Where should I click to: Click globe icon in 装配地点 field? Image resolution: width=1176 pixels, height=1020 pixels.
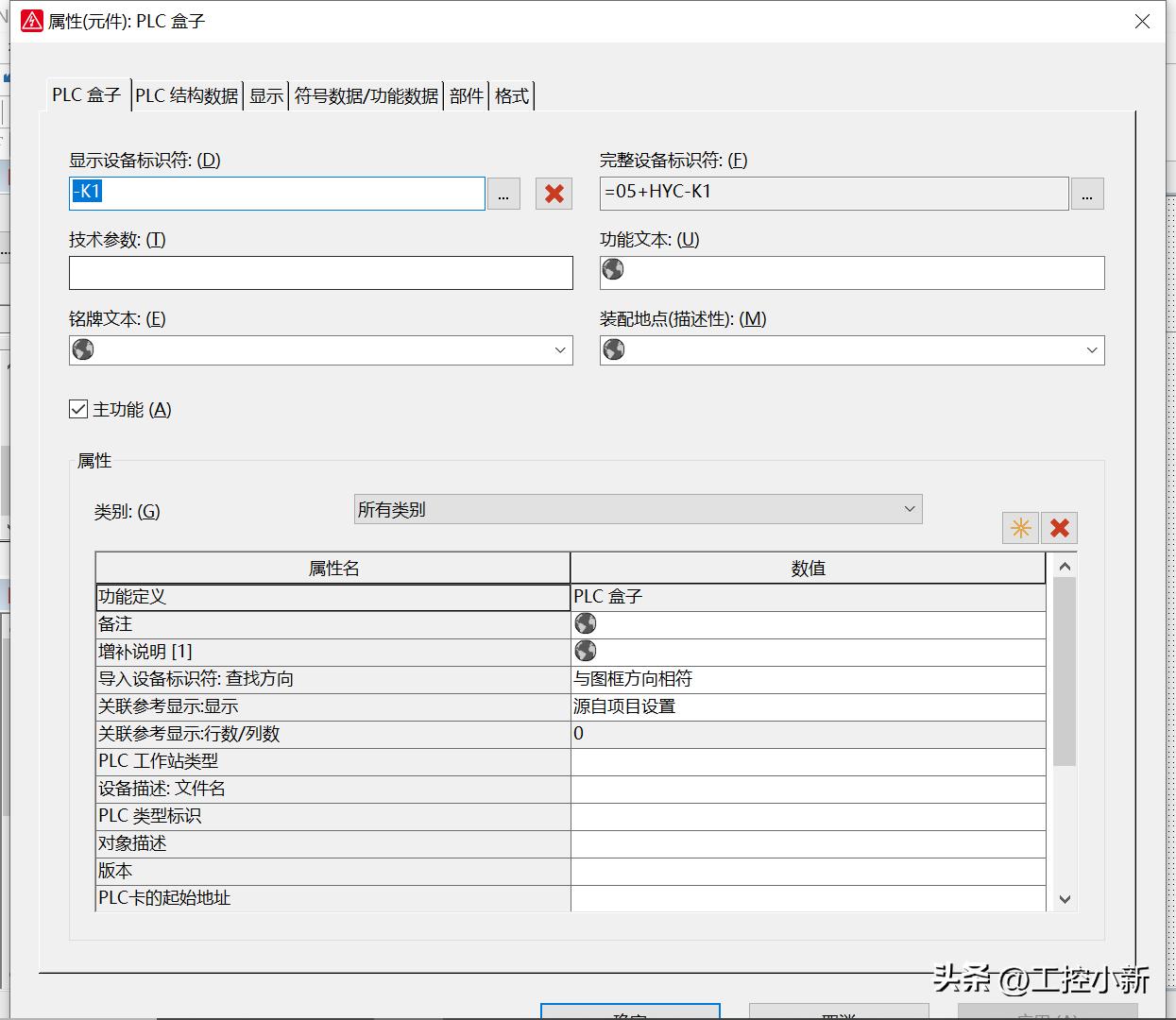[613, 349]
